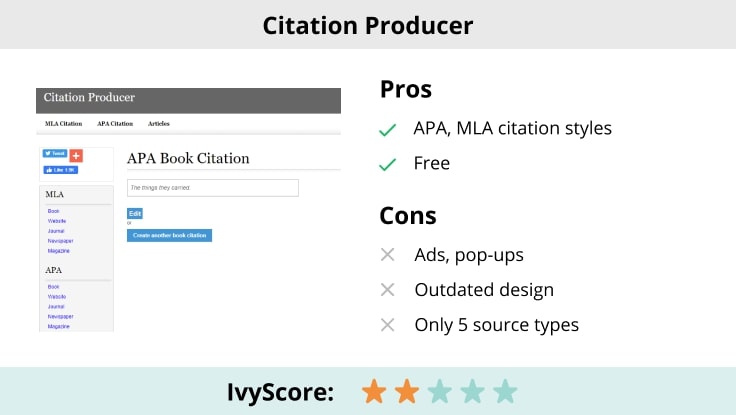
Task: Click the fourth teal IvyScore star
Action: (472, 391)
